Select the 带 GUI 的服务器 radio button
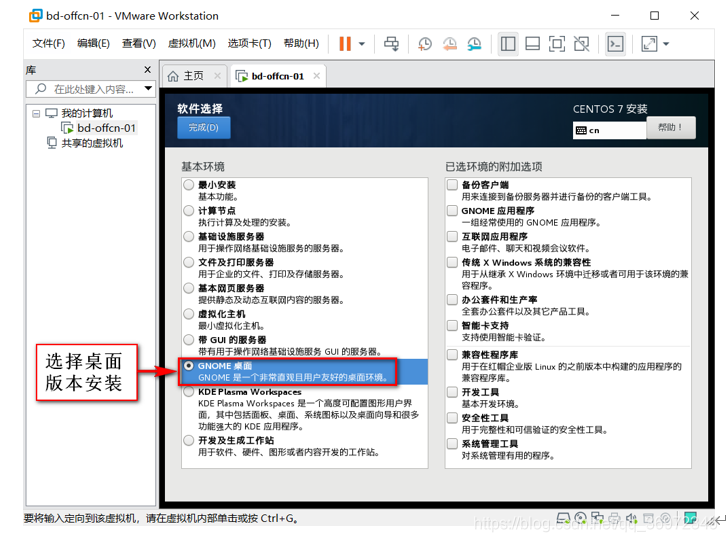The image size is (727, 542). click(189, 340)
